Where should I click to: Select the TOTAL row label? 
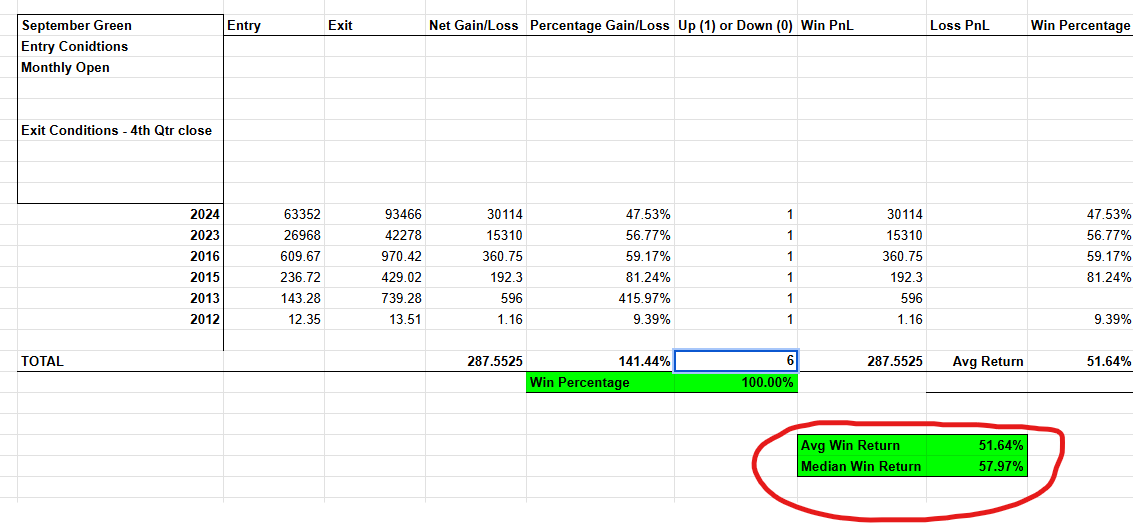(121, 361)
